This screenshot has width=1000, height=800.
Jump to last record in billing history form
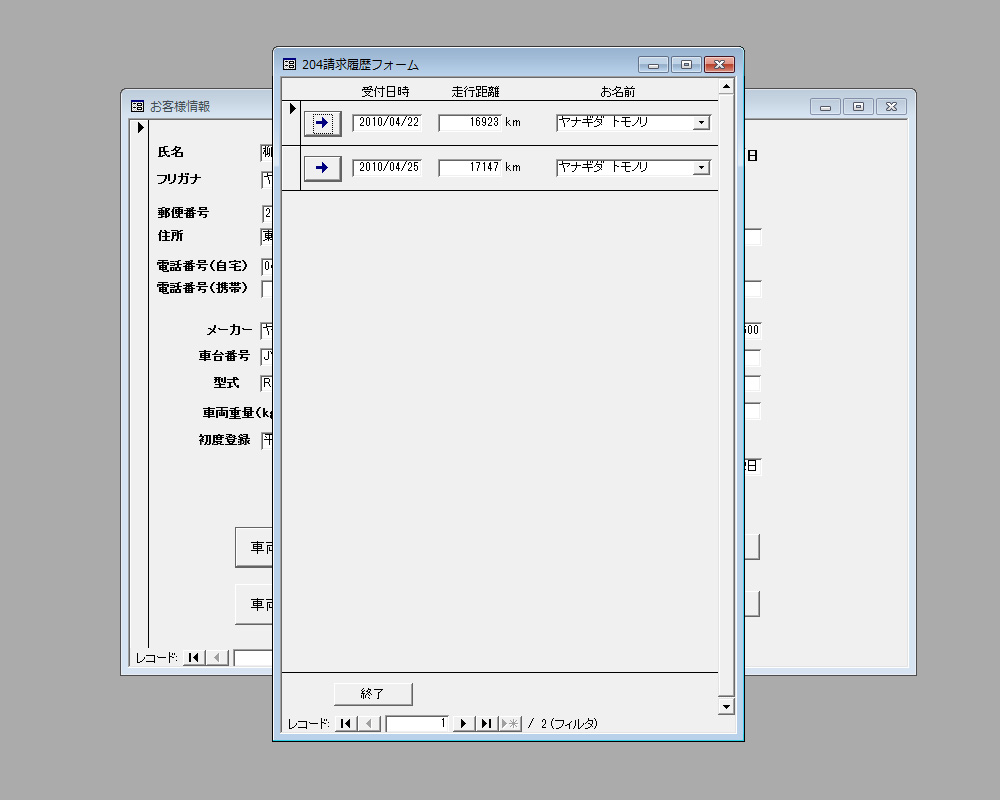click(x=486, y=723)
